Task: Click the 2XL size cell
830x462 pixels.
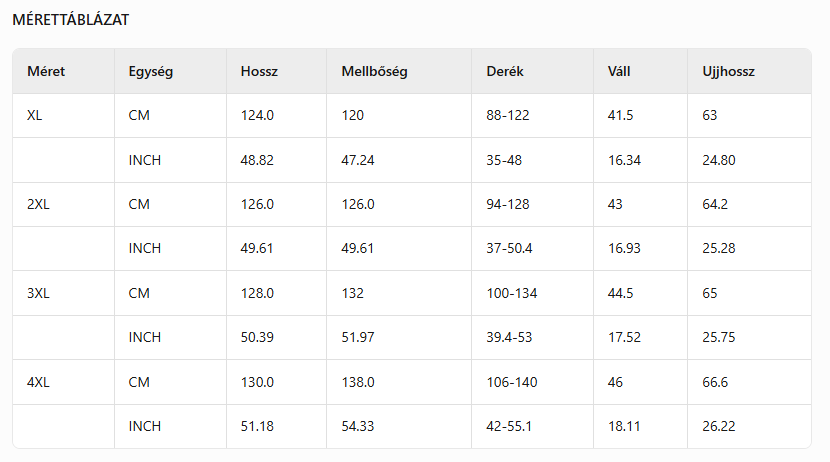Action: point(38,204)
